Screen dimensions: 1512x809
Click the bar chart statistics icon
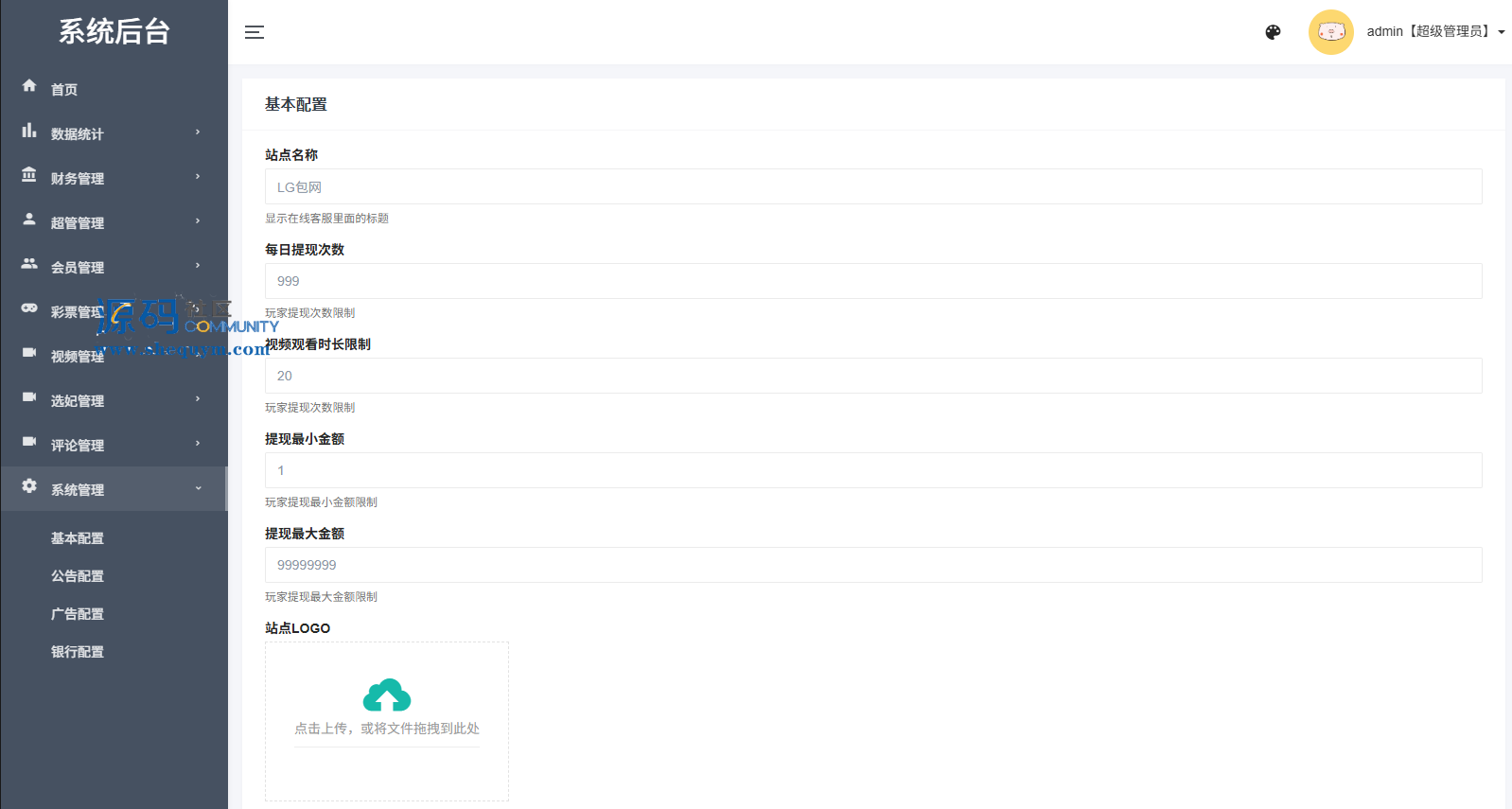click(x=29, y=131)
